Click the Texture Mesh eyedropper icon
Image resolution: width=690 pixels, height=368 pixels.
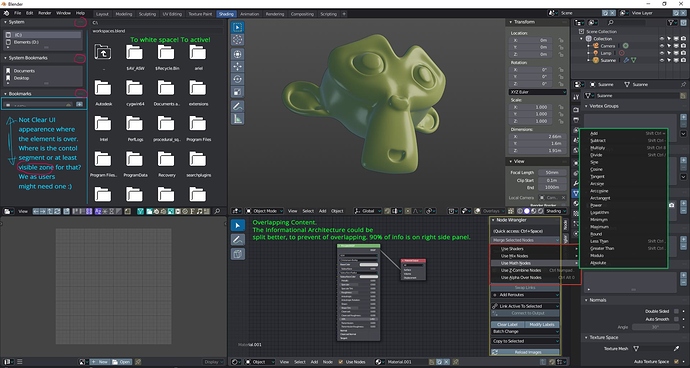[x=676, y=349]
